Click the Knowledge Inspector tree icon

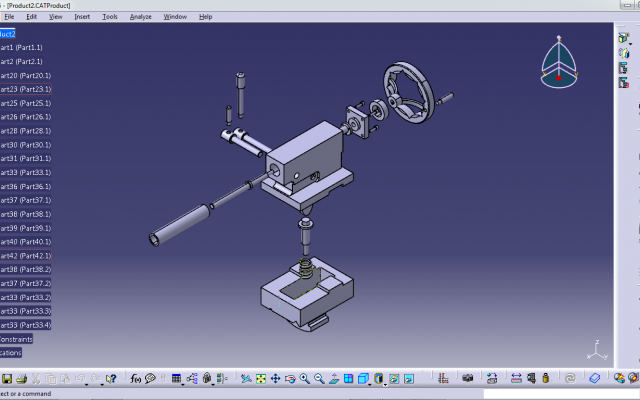pyautogui.click(x=192, y=379)
